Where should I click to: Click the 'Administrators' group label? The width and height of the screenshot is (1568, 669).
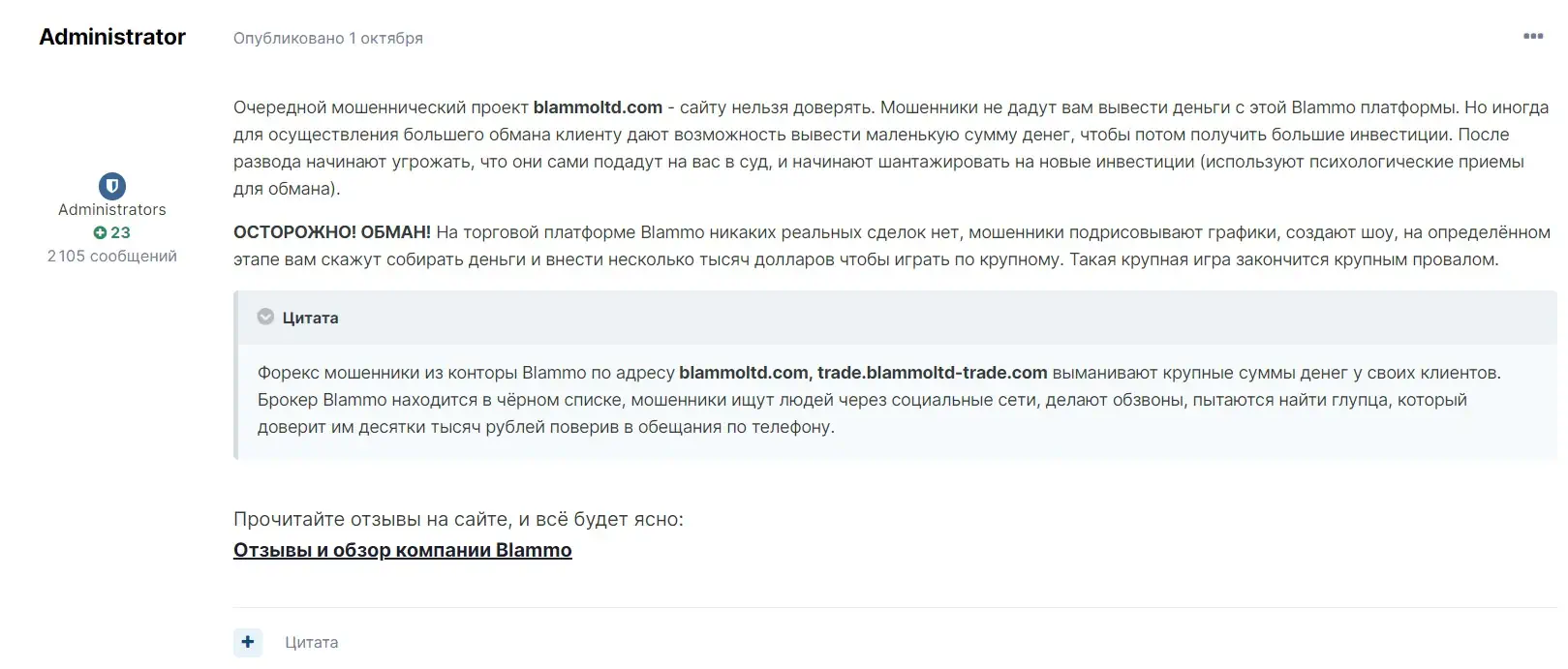pos(112,209)
